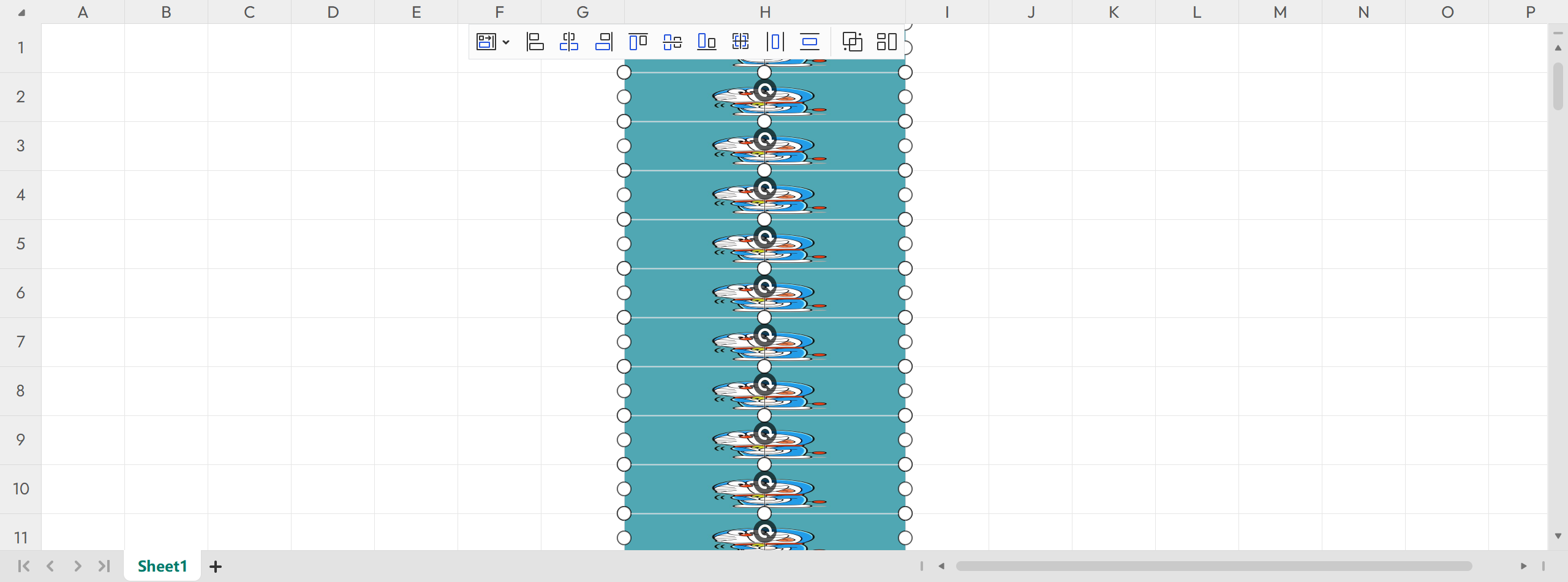Click the last icon in floating toolbar
The width and height of the screenshot is (1568, 582).
886,42
